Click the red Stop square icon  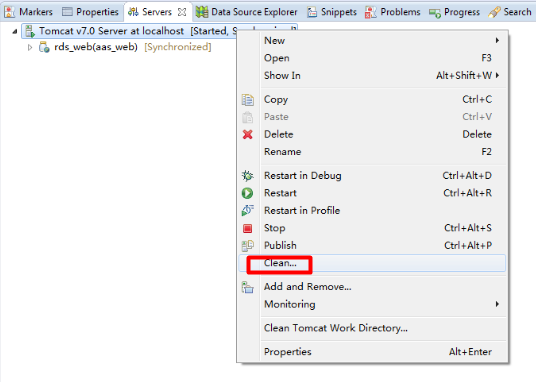(x=247, y=228)
